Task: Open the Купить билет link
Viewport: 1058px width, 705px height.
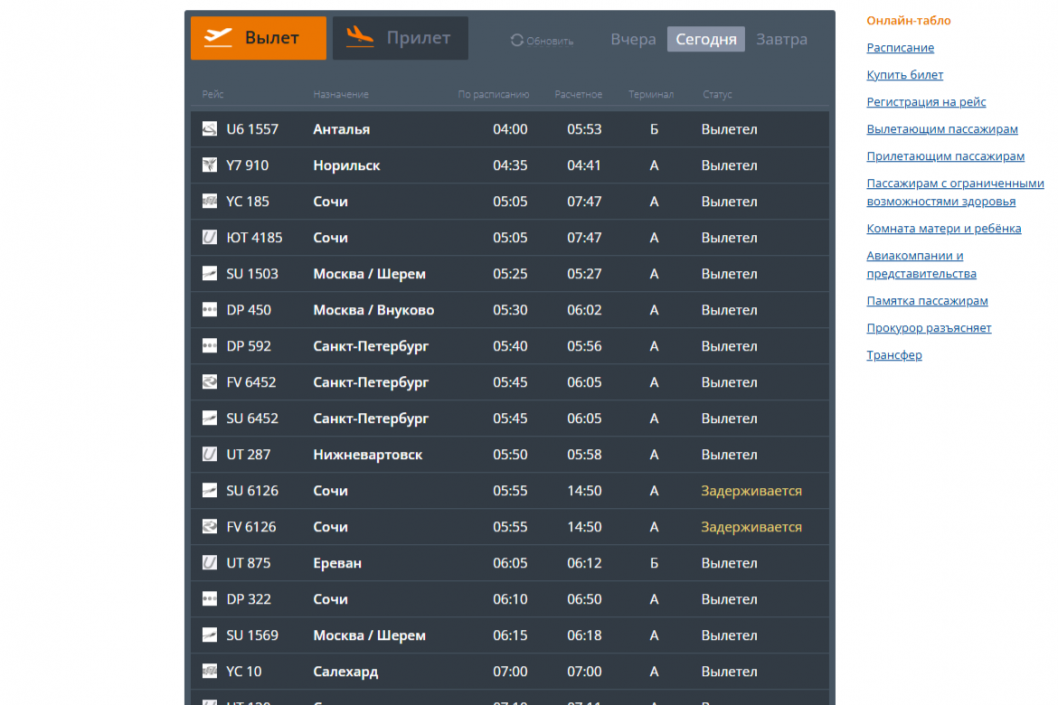Action: [904, 75]
